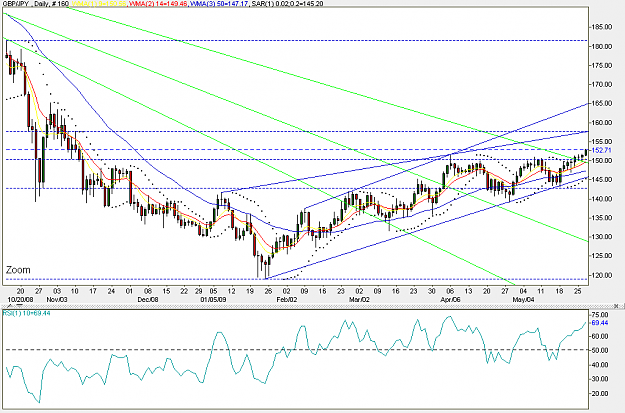Click the 165.00 price axis label
625x413 pixels.
(x=602, y=103)
